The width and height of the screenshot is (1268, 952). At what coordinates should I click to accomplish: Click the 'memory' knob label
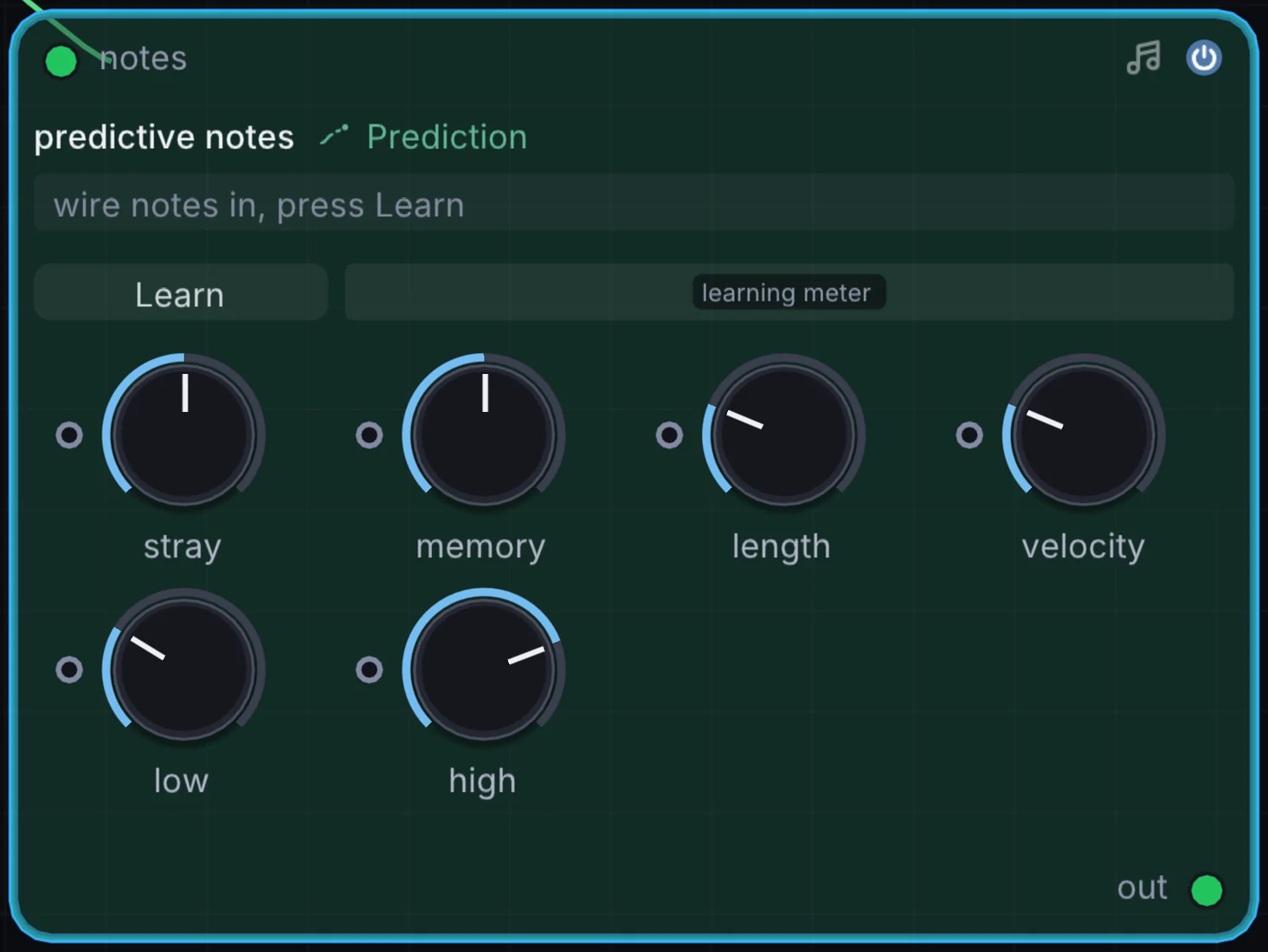(x=481, y=546)
